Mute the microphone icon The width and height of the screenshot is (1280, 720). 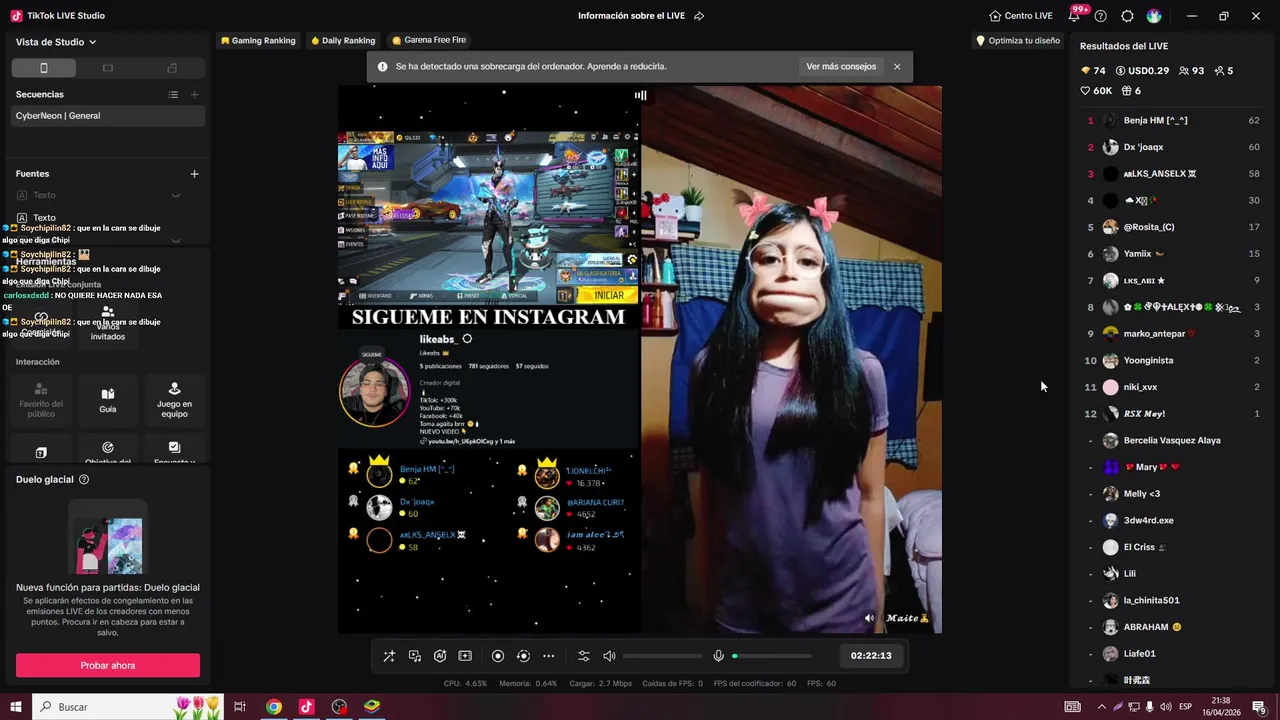pos(718,656)
